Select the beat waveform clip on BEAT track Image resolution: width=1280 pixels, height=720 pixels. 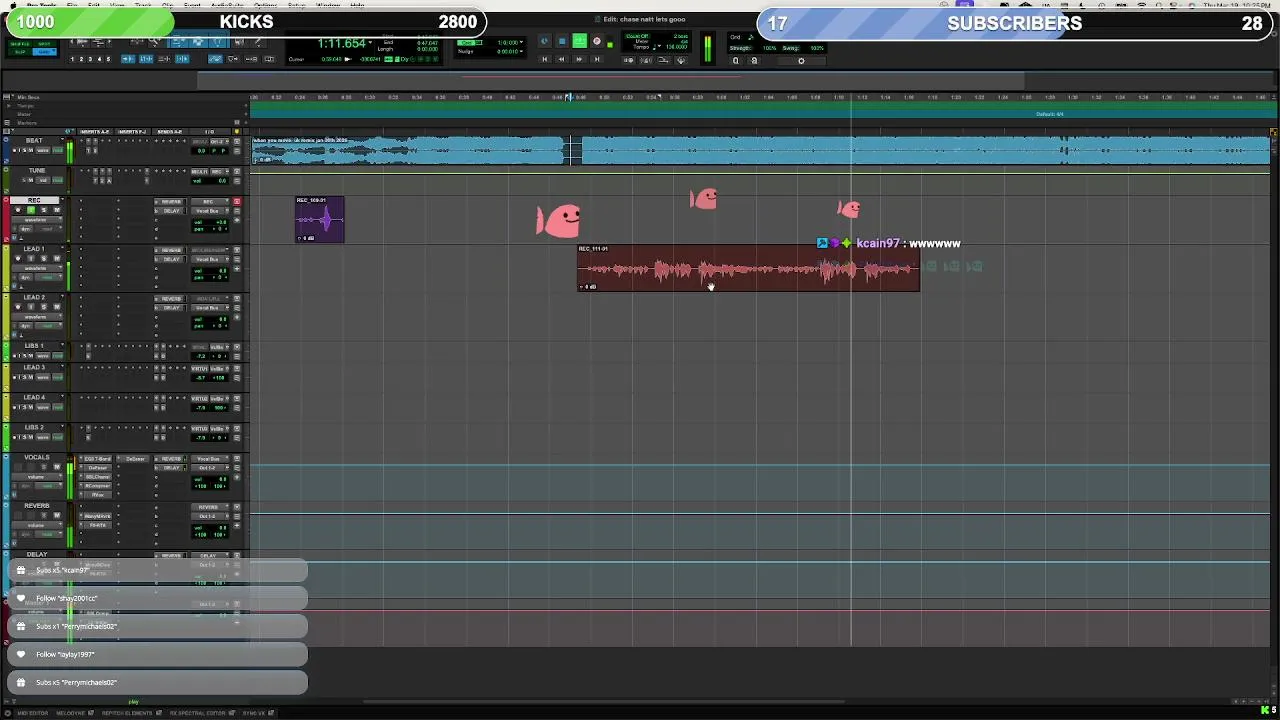tap(760, 151)
